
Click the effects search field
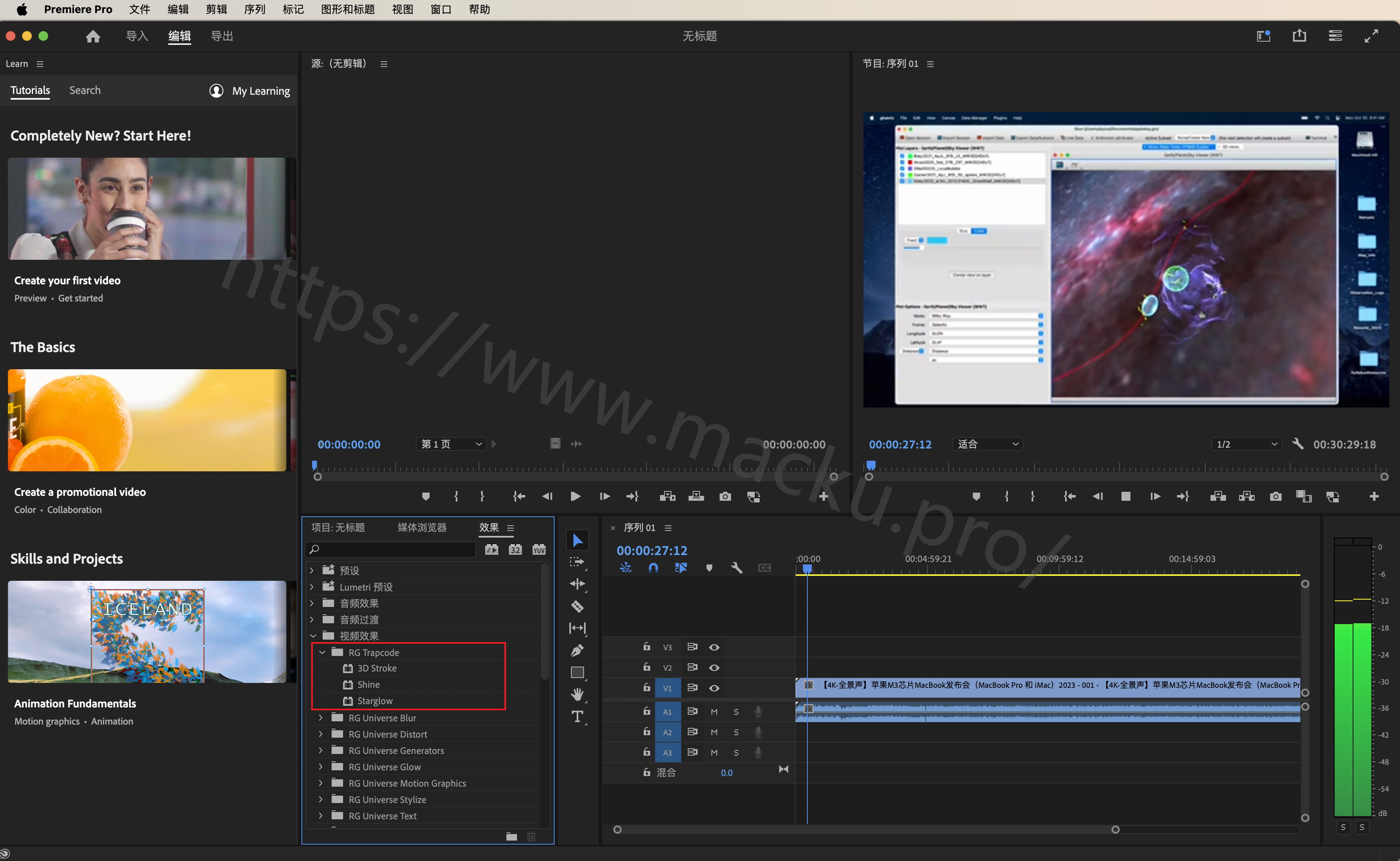pyautogui.click(x=390, y=549)
